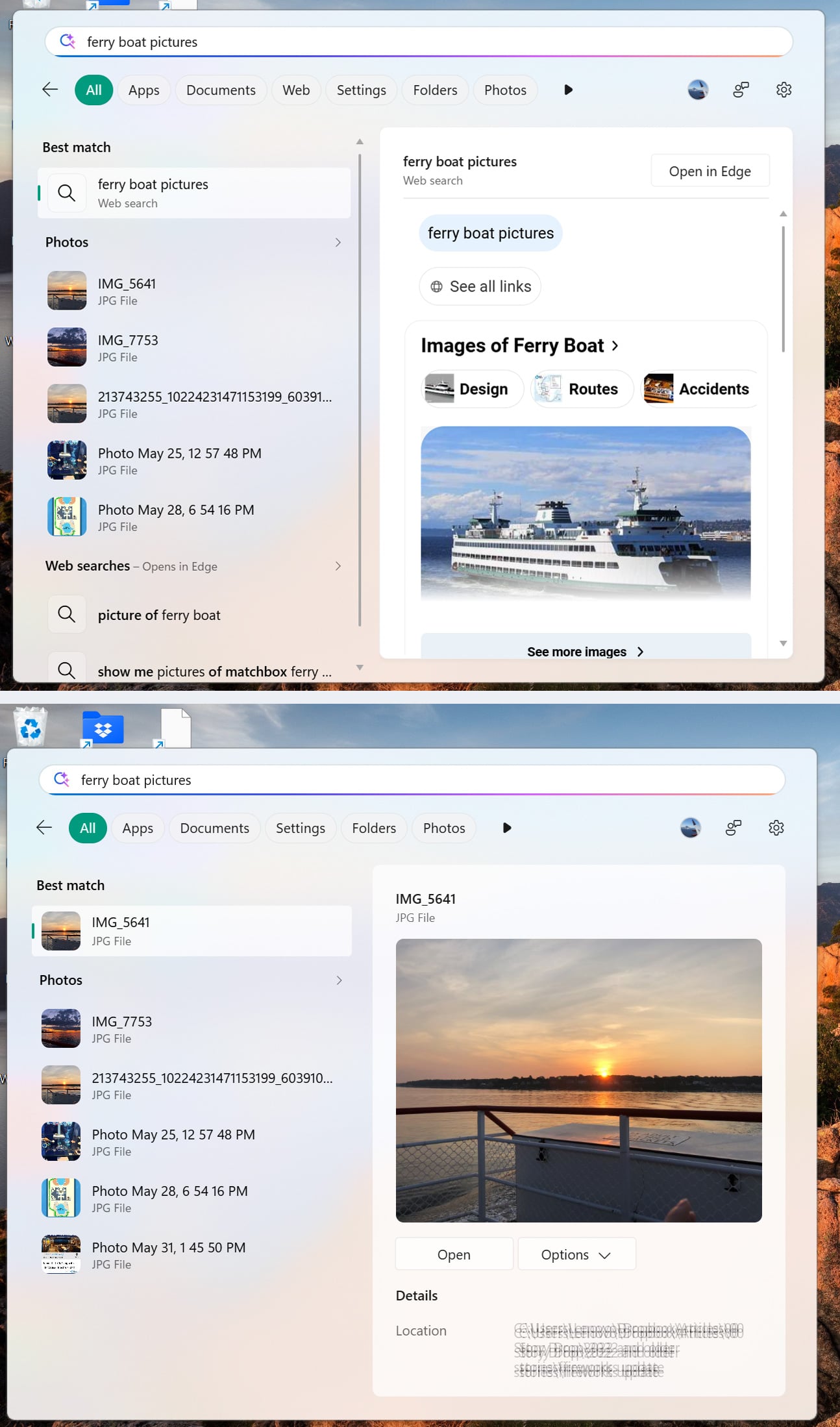
Task: Click the back arrow in the web-search results window
Action: click(x=50, y=90)
